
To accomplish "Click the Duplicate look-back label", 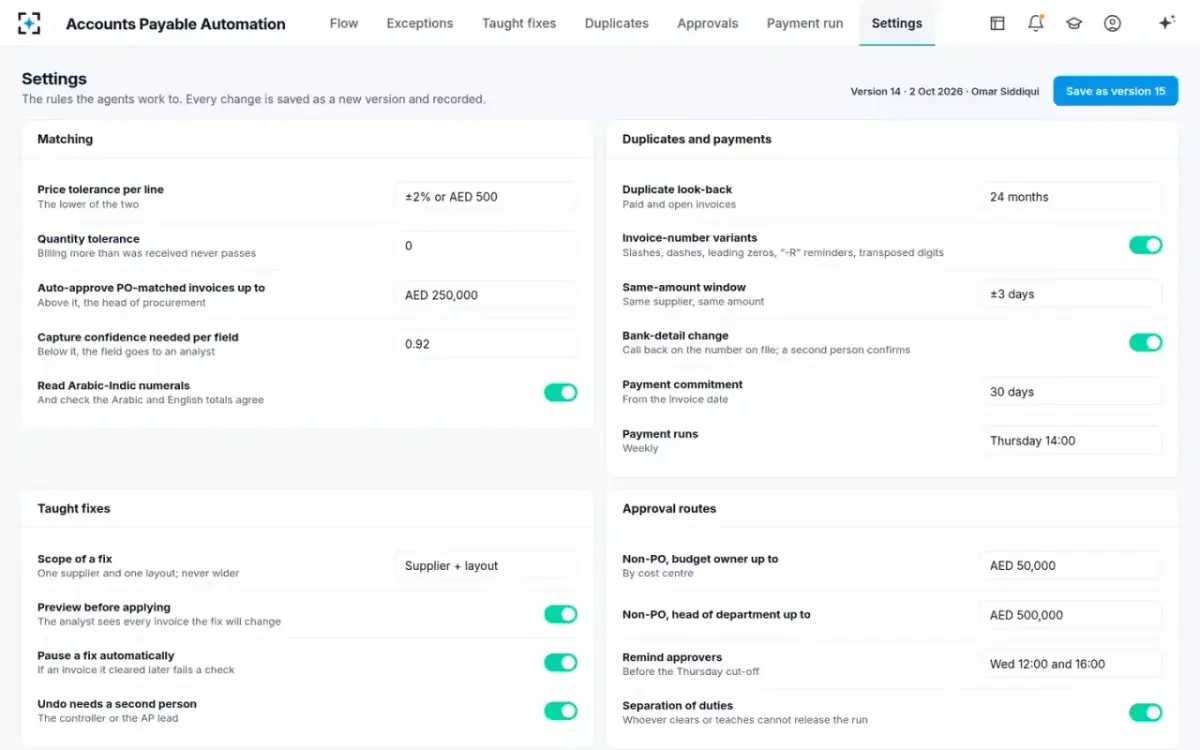I will 677,189.
